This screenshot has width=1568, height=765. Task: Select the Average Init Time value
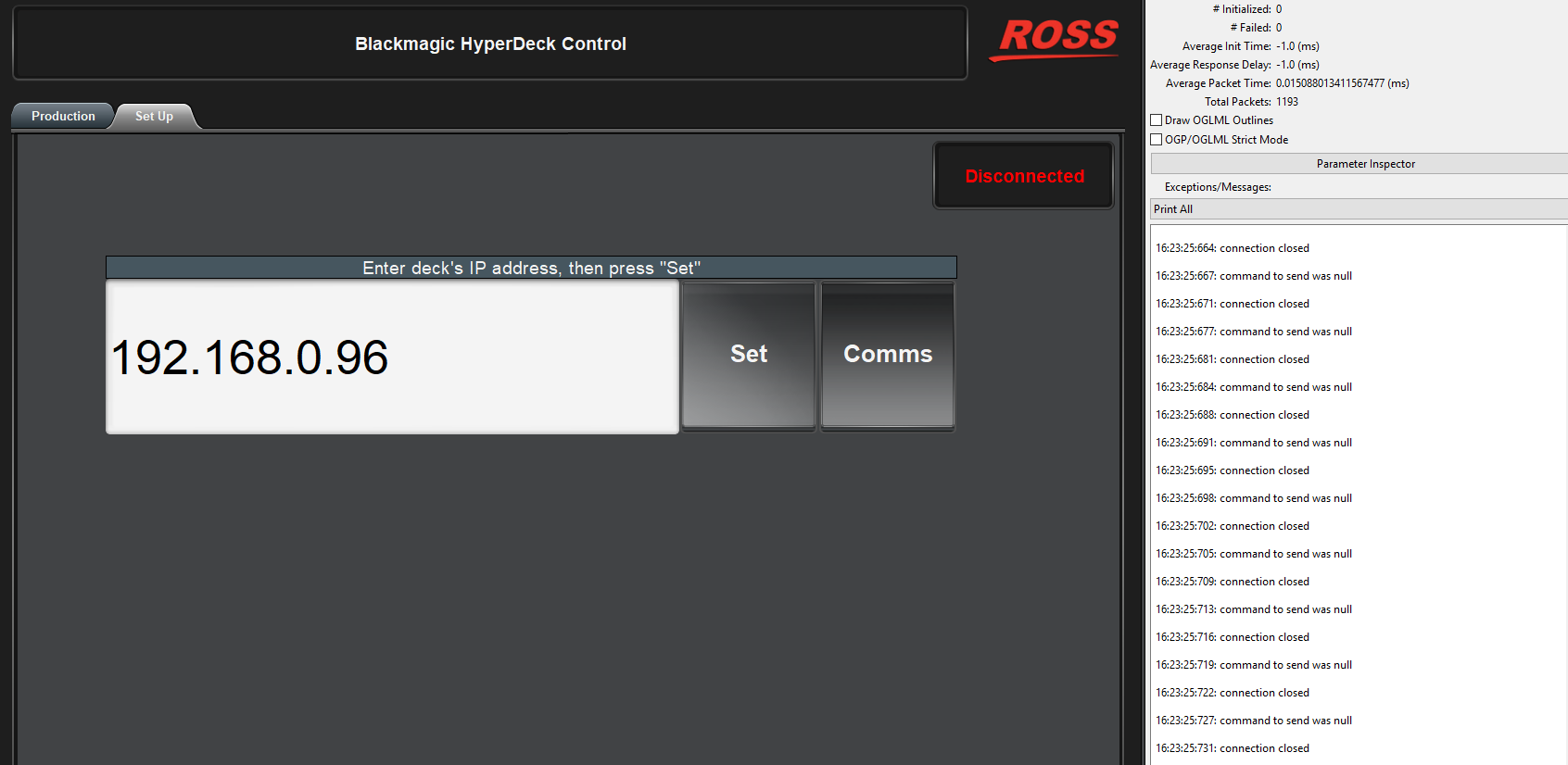point(1297,46)
